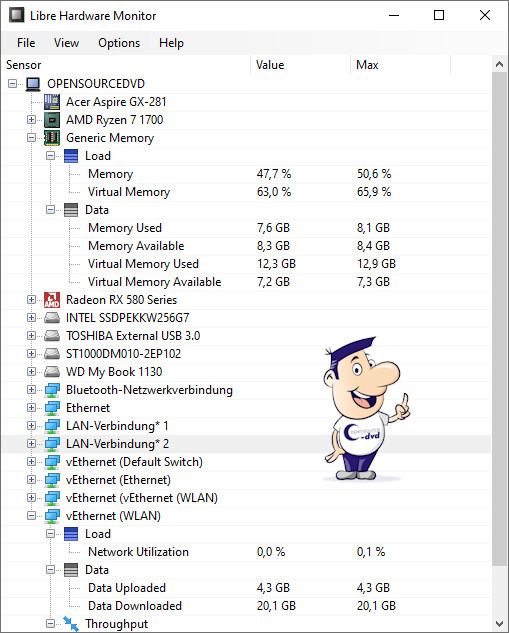Click the Throughput arrows icon
Image resolution: width=509 pixels, height=633 pixels.
71,624
